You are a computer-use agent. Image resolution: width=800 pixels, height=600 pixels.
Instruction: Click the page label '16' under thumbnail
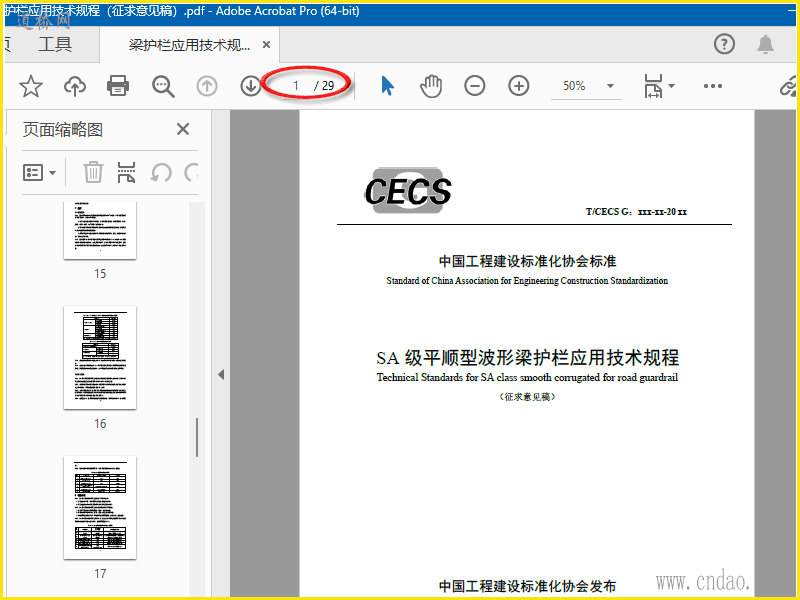(x=100, y=423)
